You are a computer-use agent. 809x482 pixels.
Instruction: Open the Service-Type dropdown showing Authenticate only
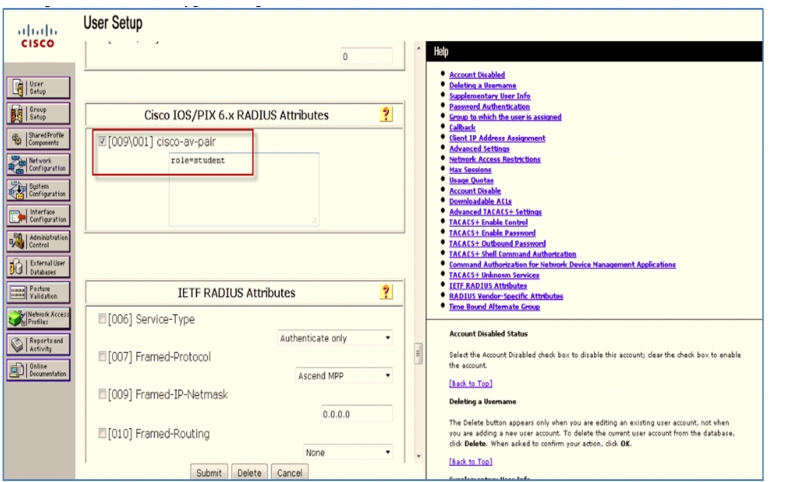(335, 338)
